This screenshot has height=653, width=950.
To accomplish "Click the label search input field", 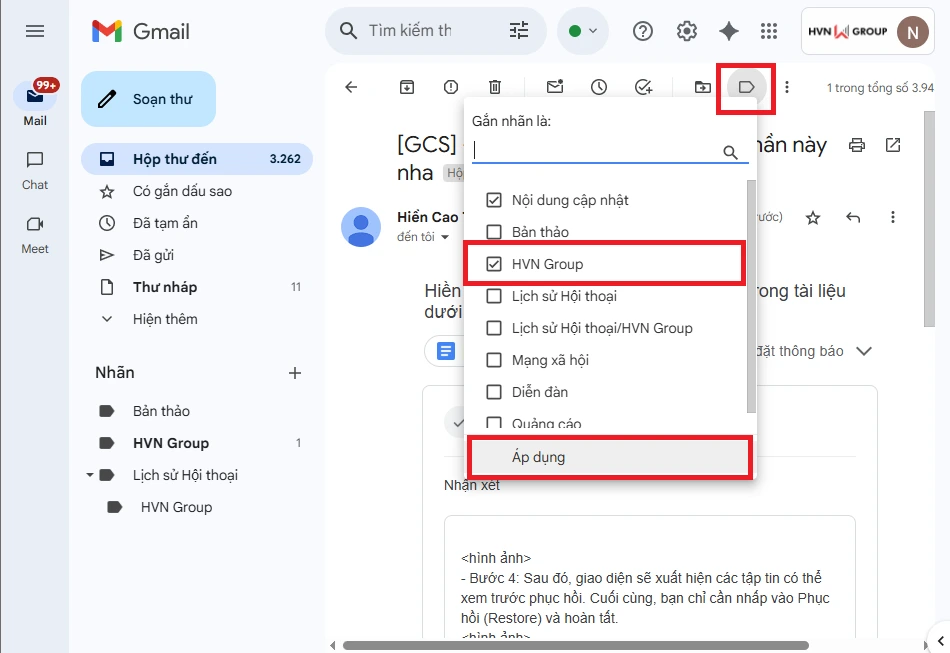I will pyautogui.click(x=595, y=151).
